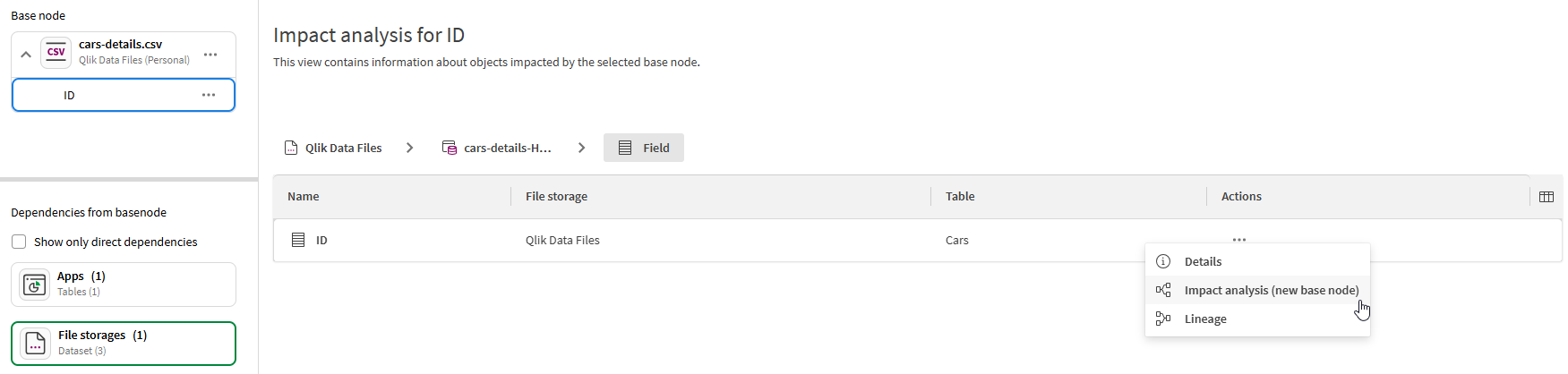The width and height of the screenshot is (1568, 374).
Task: Click the Field breadcrumb button
Action: coord(644,148)
